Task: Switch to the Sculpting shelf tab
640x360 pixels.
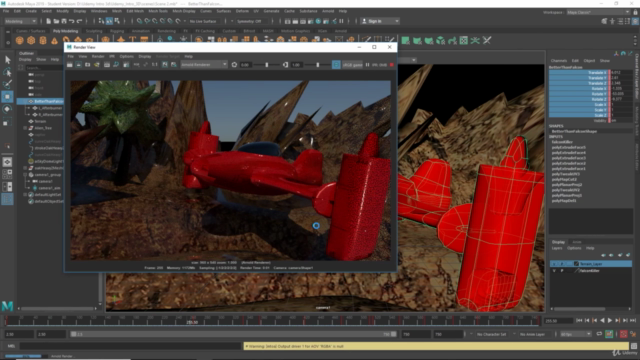Action: [x=94, y=31]
